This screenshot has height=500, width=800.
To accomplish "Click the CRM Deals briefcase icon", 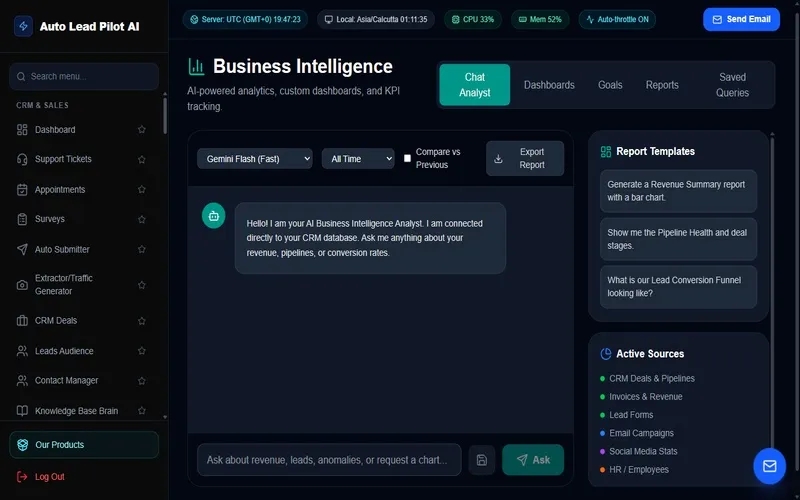I will pos(22,320).
